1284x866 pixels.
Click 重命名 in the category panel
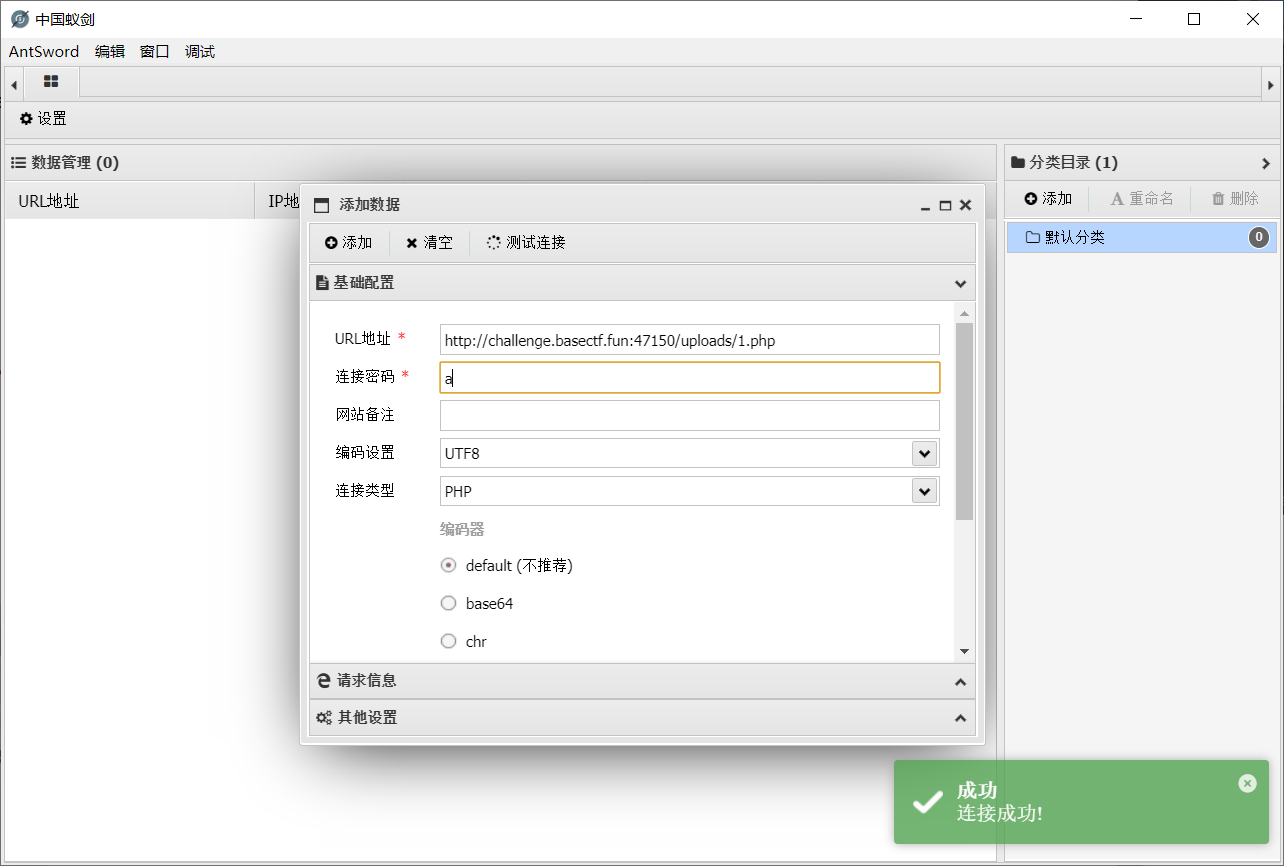pyautogui.click(x=1142, y=199)
